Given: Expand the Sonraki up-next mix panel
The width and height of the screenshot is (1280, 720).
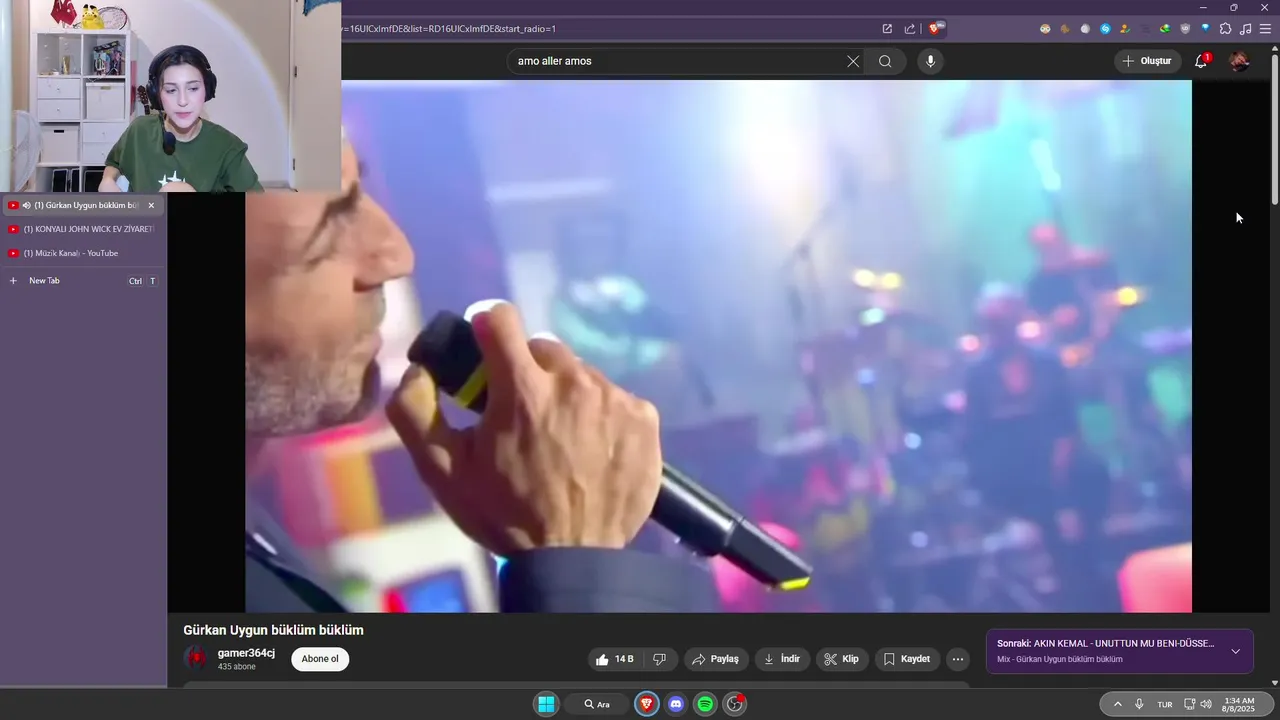Looking at the screenshot, I should (1235, 651).
